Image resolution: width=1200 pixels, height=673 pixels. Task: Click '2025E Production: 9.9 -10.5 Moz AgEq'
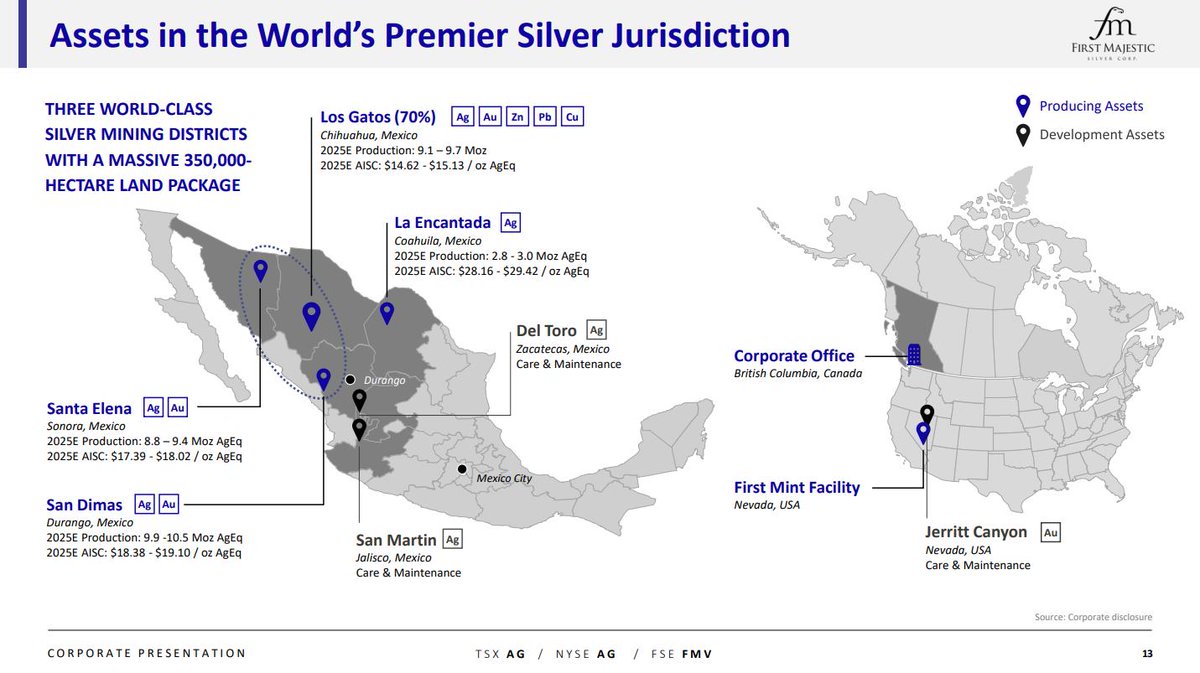(x=144, y=537)
